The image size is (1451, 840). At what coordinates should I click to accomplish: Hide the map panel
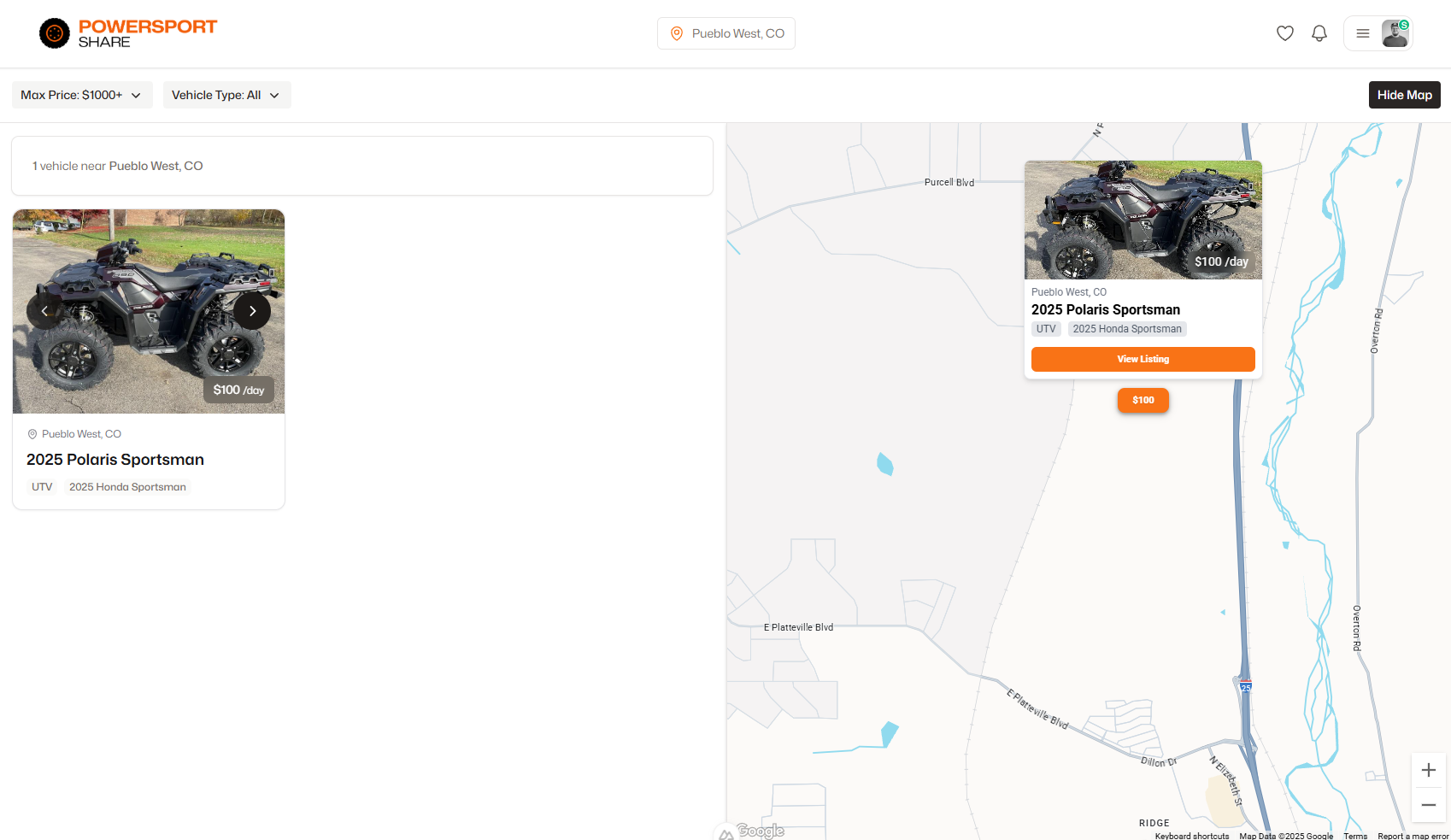pyautogui.click(x=1404, y=95)
